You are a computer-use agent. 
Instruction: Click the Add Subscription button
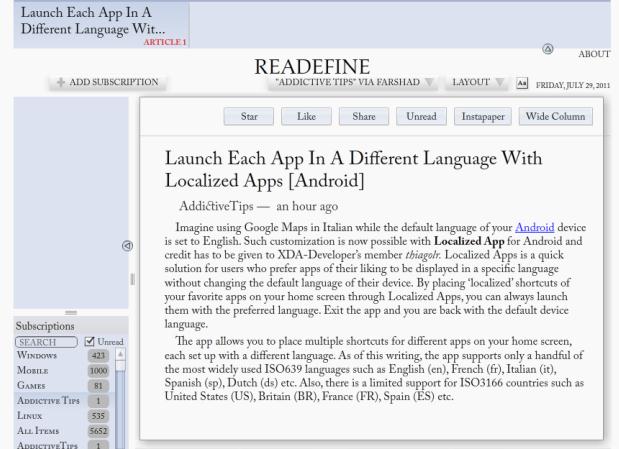click(108, 83)
